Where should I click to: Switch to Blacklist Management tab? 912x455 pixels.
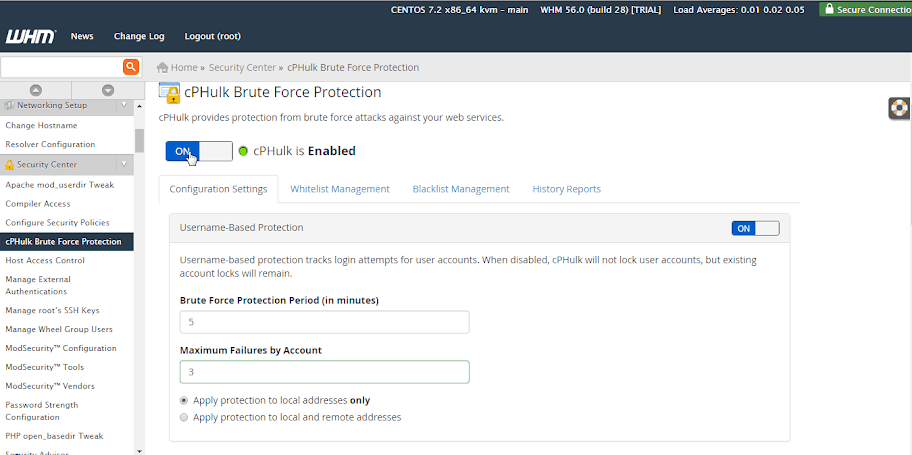pyautogui.click(x=461, y=189)
